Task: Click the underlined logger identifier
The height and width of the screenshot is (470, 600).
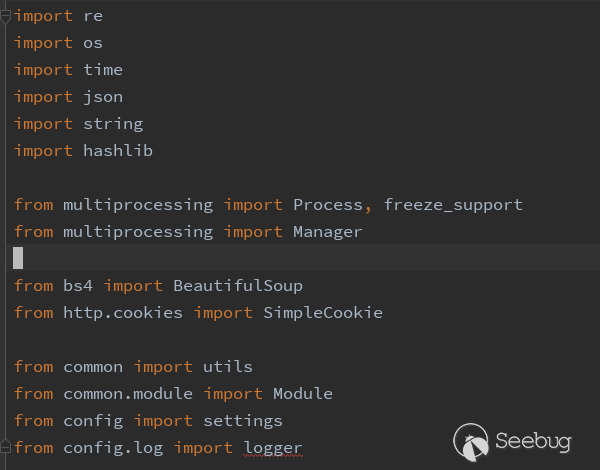Action: 273,448
